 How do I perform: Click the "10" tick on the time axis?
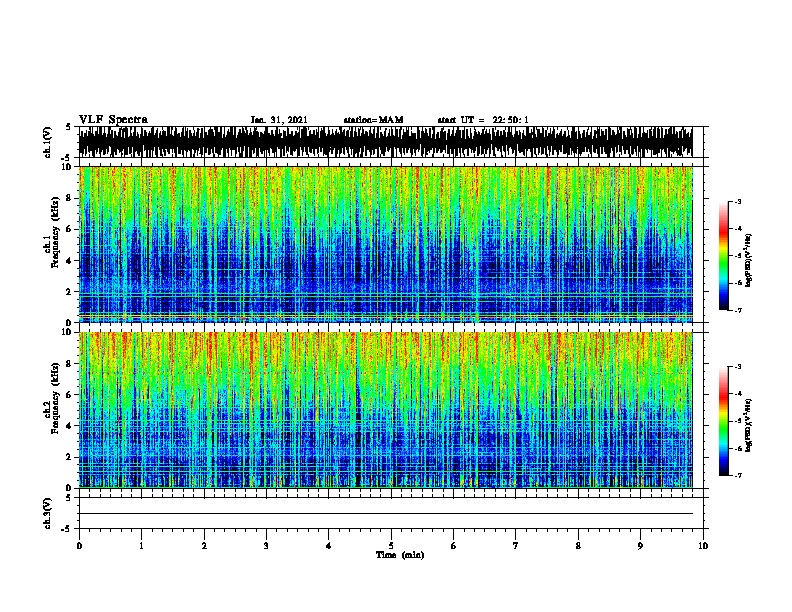point(703,546)
